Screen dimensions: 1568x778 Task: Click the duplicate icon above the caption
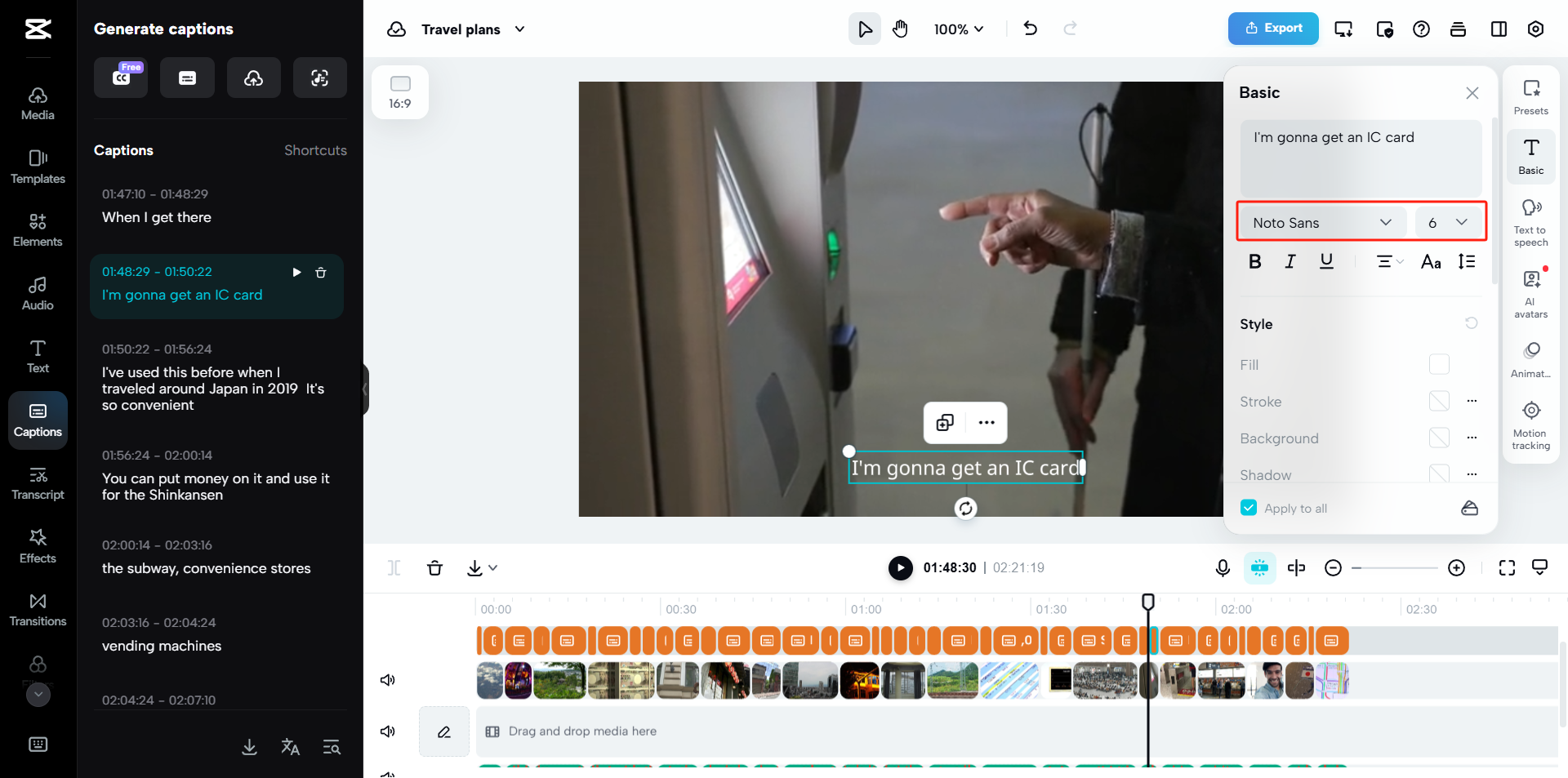945,422
